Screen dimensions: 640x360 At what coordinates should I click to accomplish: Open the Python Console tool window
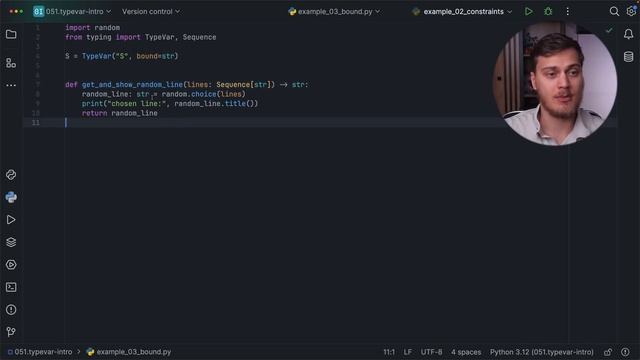11,197
